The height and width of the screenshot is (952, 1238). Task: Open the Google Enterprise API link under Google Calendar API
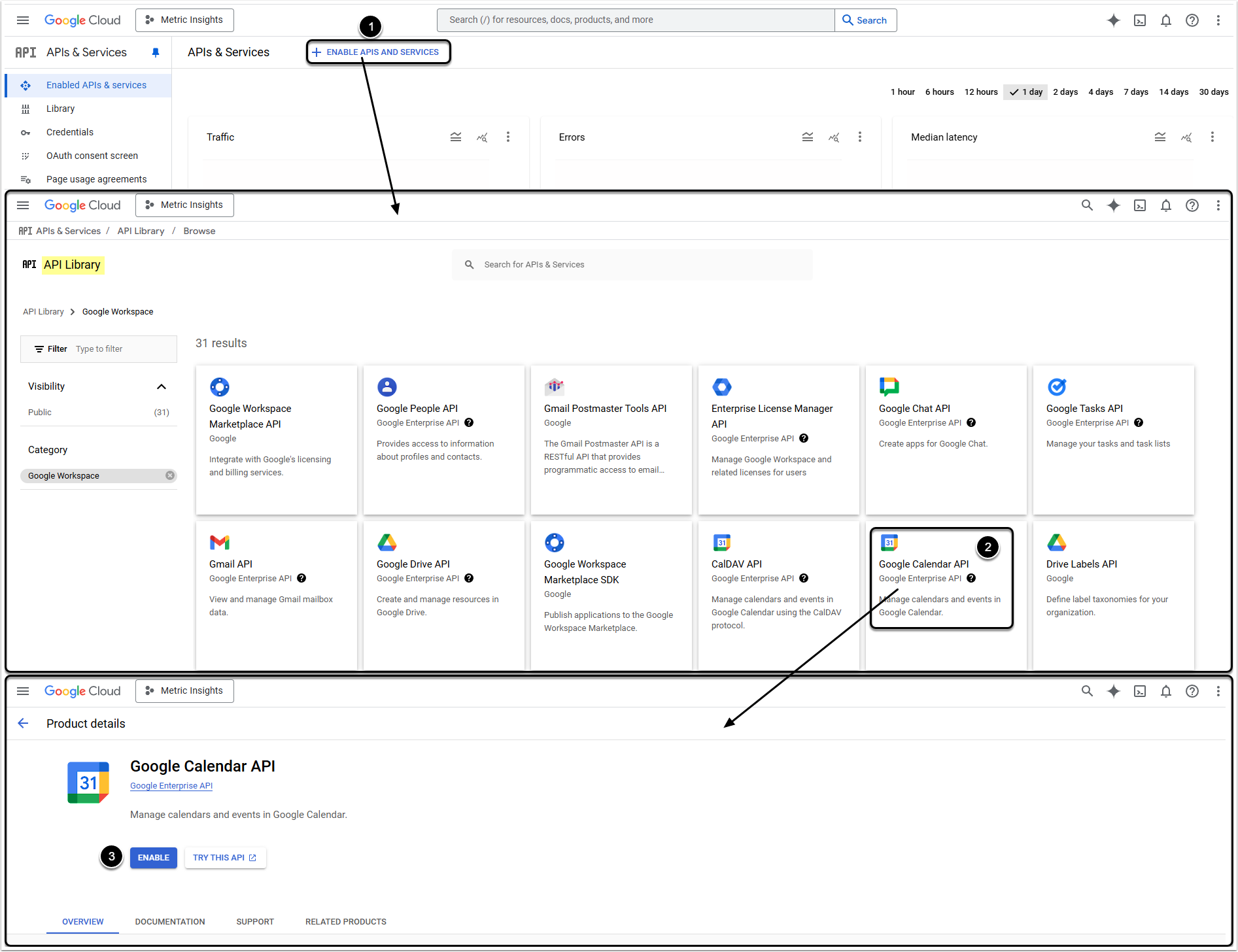coord(171,786)
